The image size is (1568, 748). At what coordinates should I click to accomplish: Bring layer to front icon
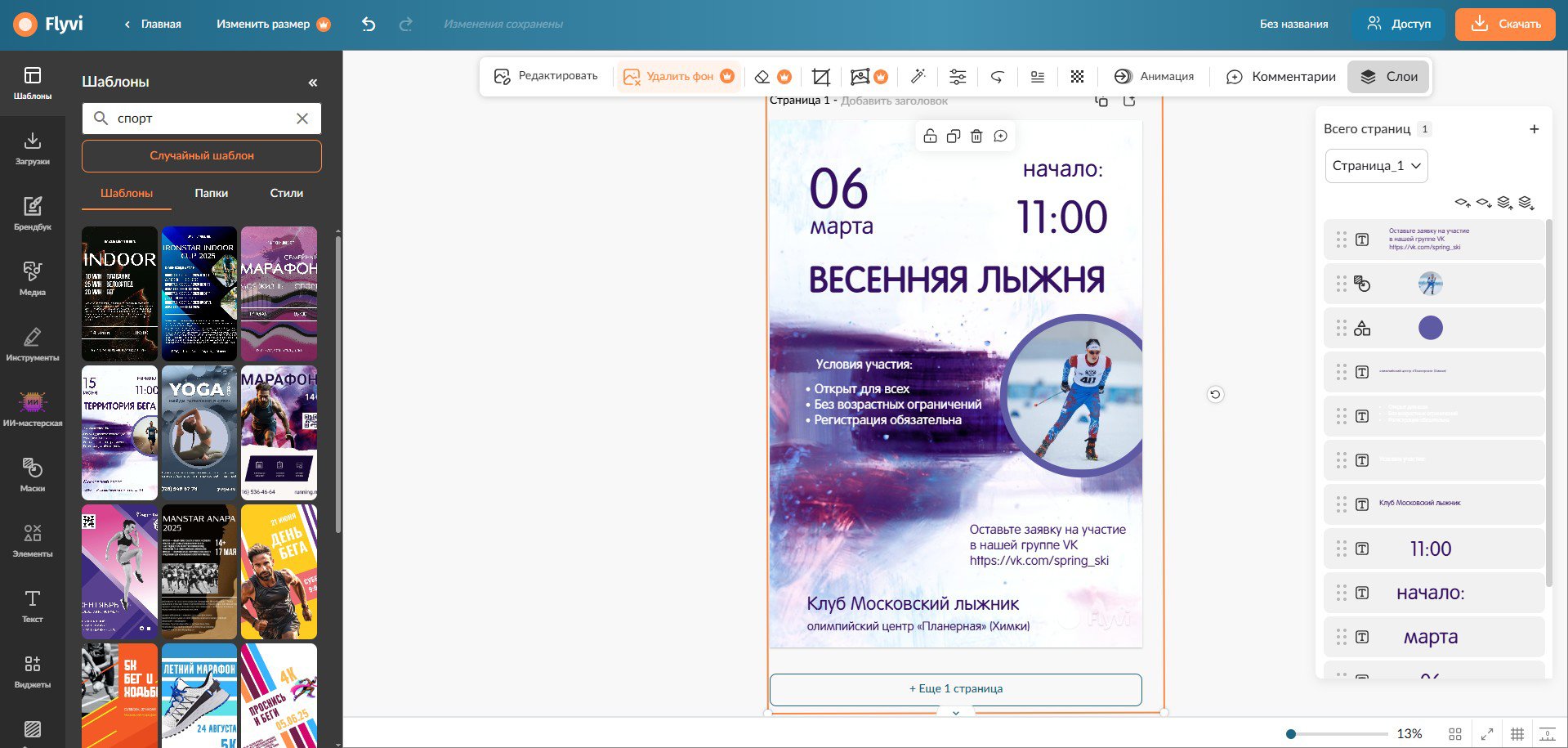click(x=1504, y=202)
